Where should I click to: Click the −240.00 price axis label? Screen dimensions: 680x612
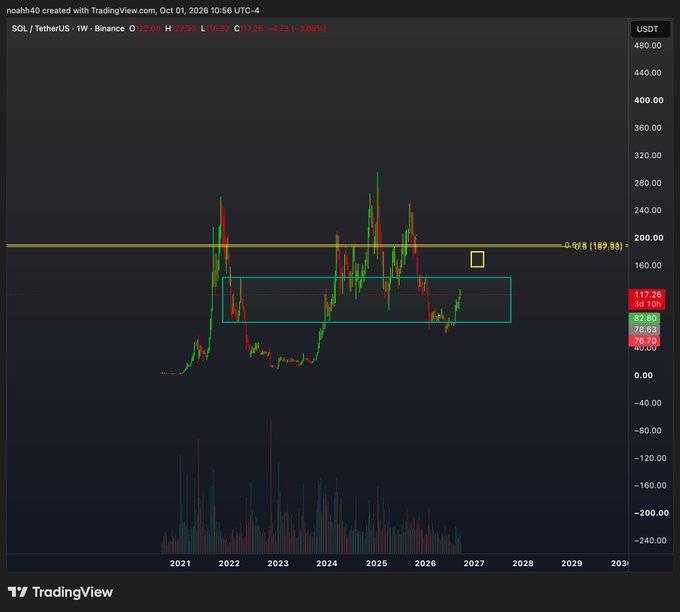coord(650,540)
